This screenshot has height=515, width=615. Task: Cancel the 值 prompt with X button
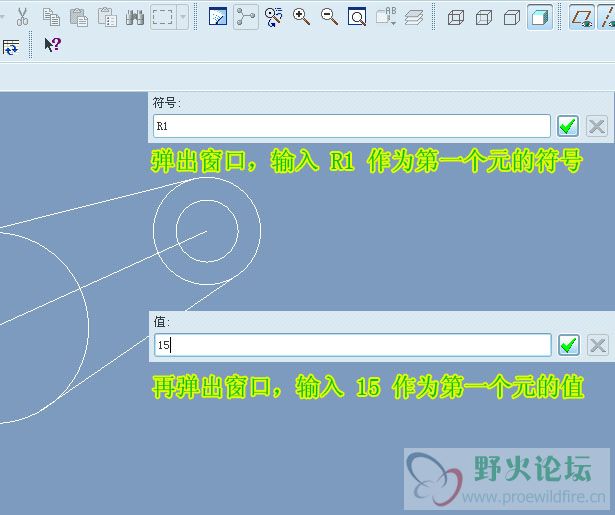(598, 345)
